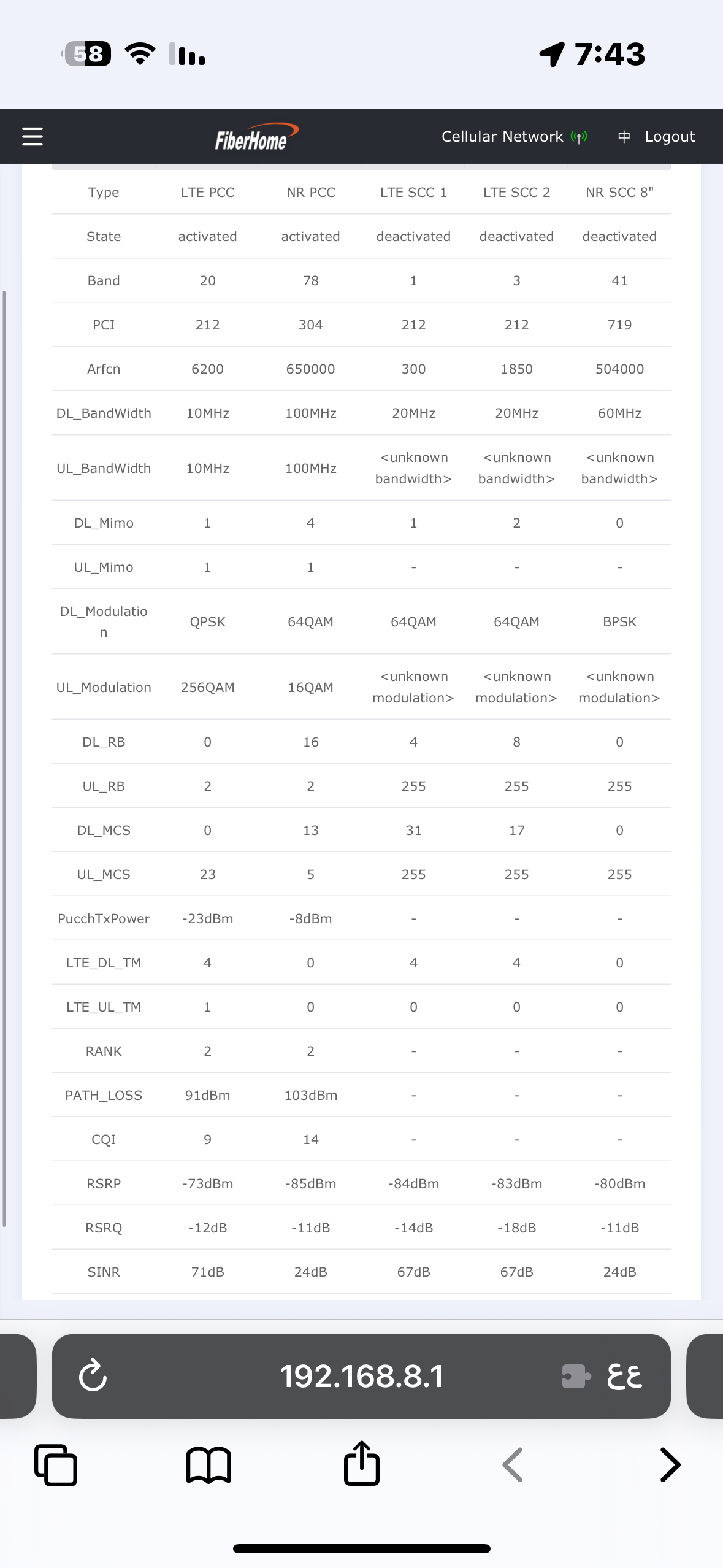Switch language with the 中 icon
723x1568 pixels.
tap(624, 137)
